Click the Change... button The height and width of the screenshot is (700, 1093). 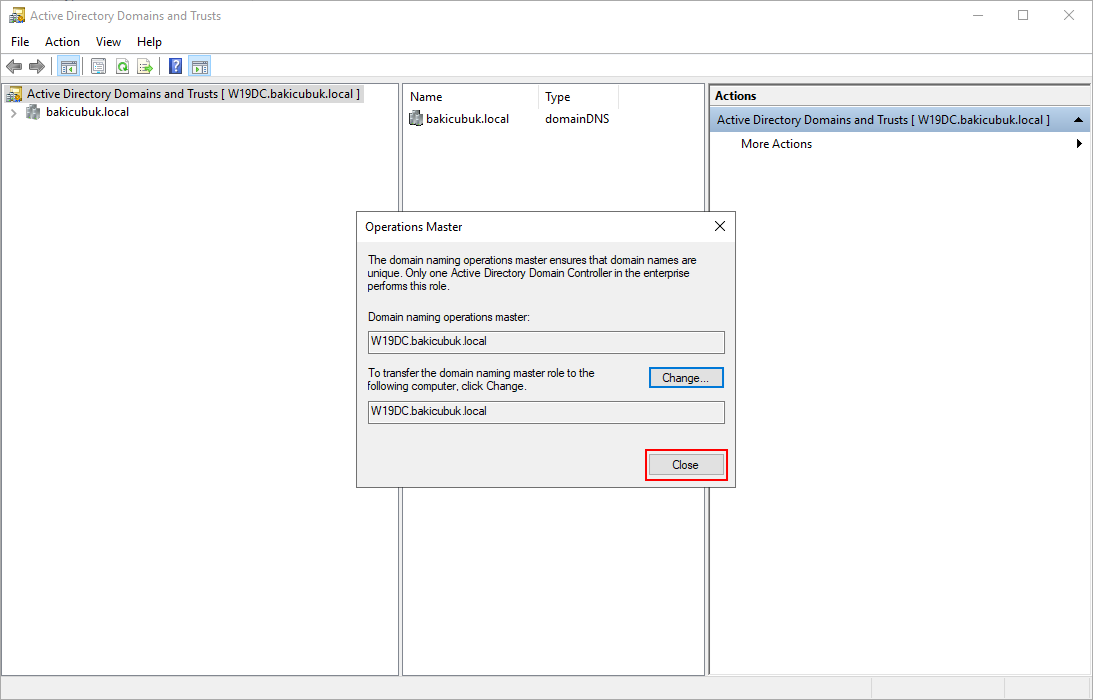[x=686, y=378]
